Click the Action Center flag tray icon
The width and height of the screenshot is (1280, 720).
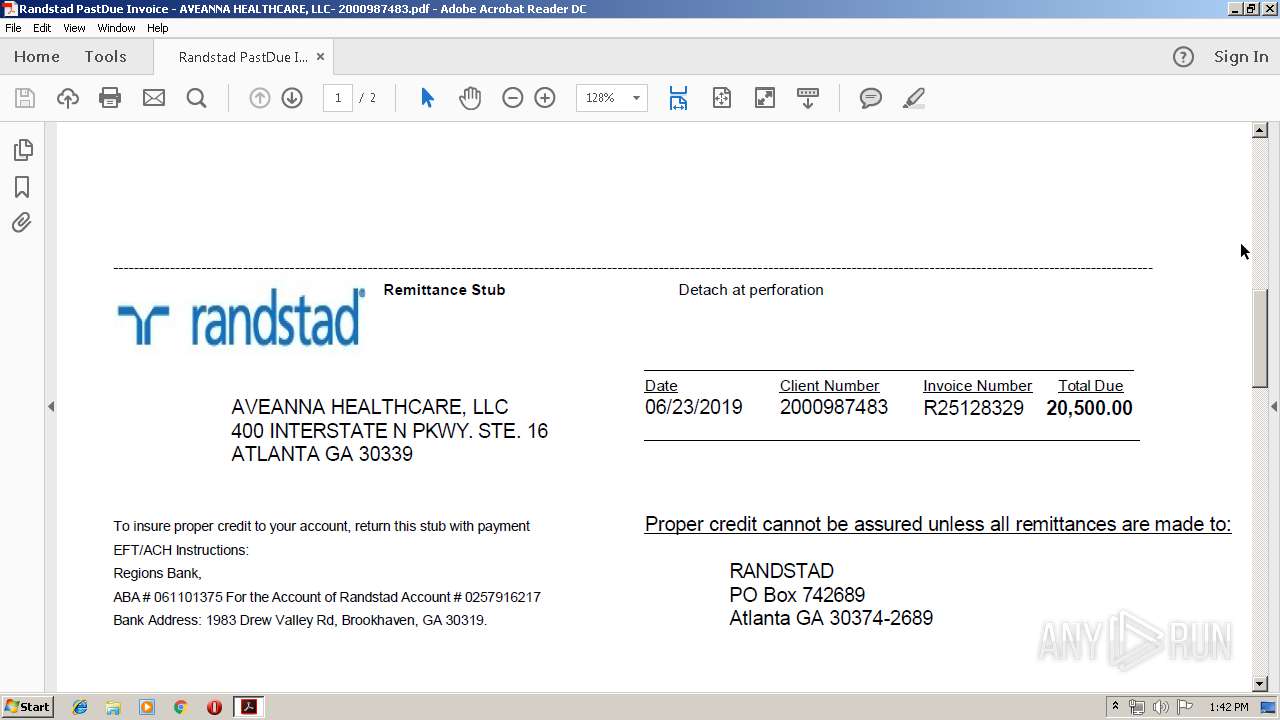1185,707
